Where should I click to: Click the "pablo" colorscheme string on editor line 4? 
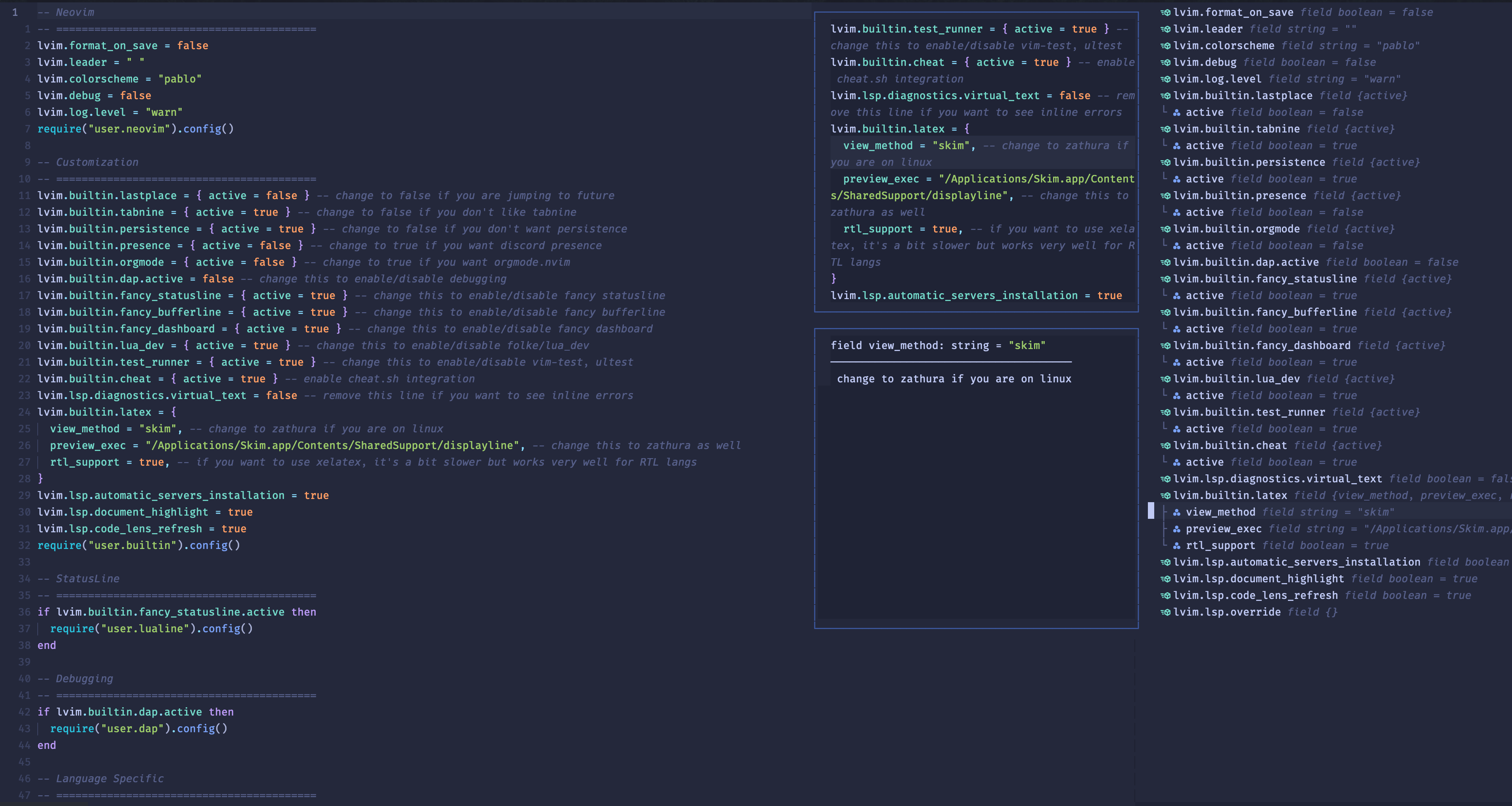coord(180,79)
